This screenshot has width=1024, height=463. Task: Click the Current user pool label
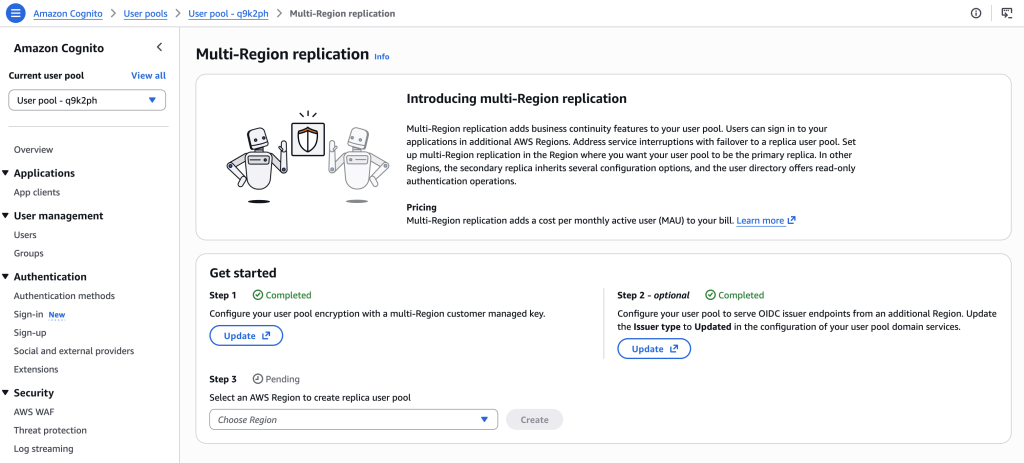[x=46, y=75]
